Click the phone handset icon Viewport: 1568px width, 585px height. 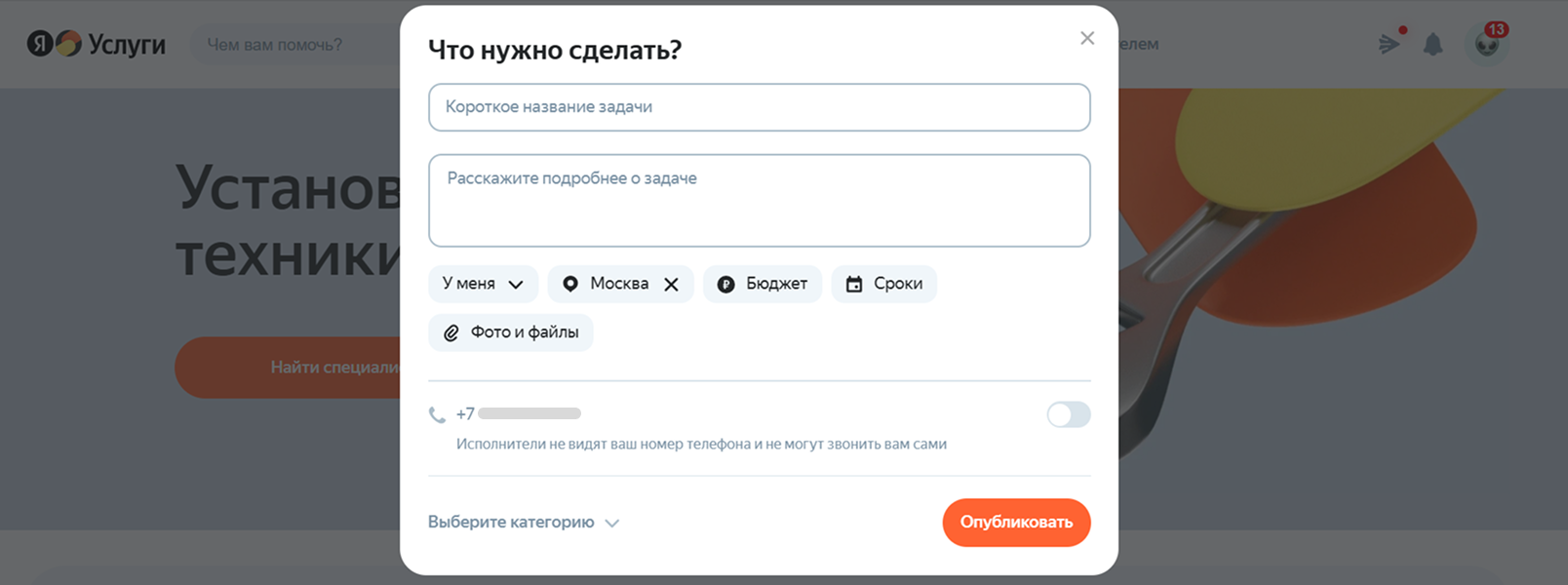[x=437, y=414]
